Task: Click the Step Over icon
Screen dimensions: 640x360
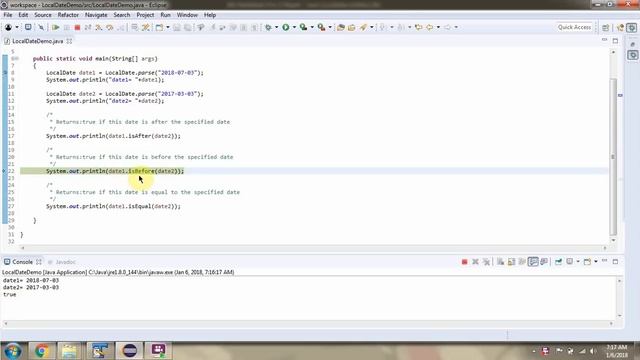Action: (109, 27)
